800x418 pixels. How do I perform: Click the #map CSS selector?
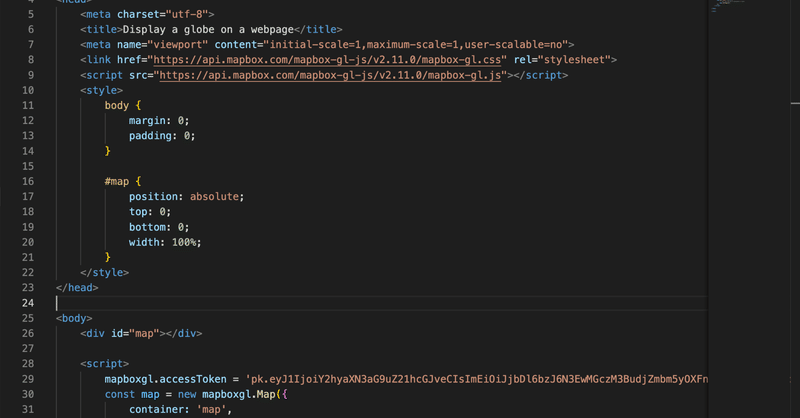click(117, 182)
